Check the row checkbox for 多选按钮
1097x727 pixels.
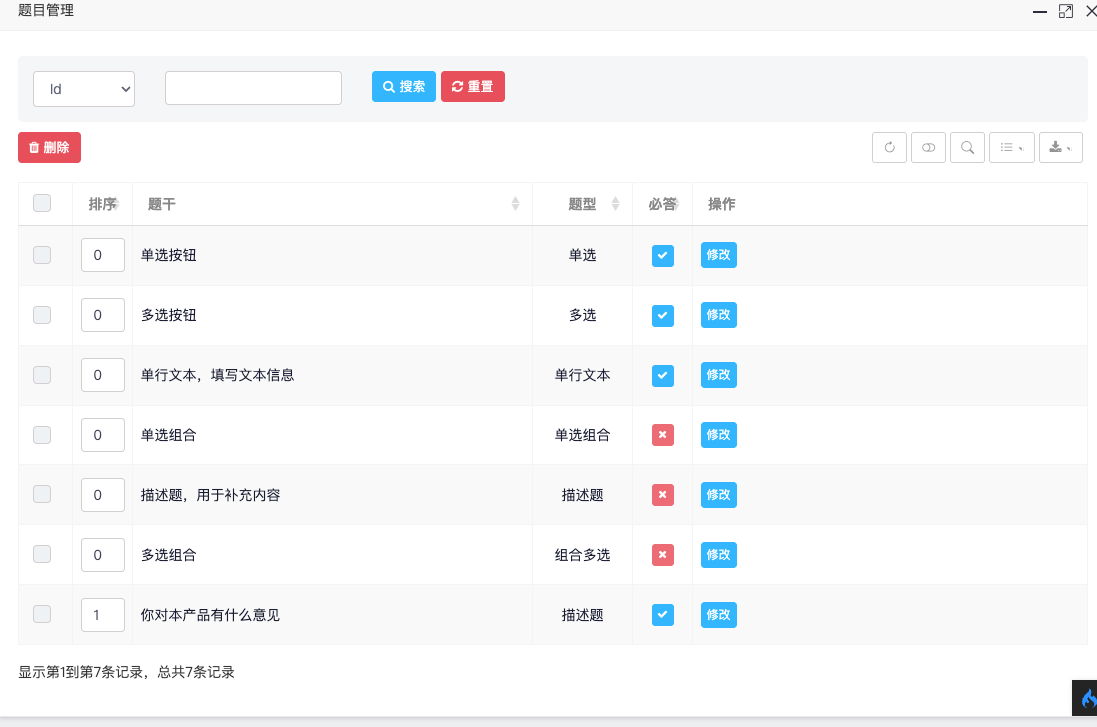[x=42, y=315]
